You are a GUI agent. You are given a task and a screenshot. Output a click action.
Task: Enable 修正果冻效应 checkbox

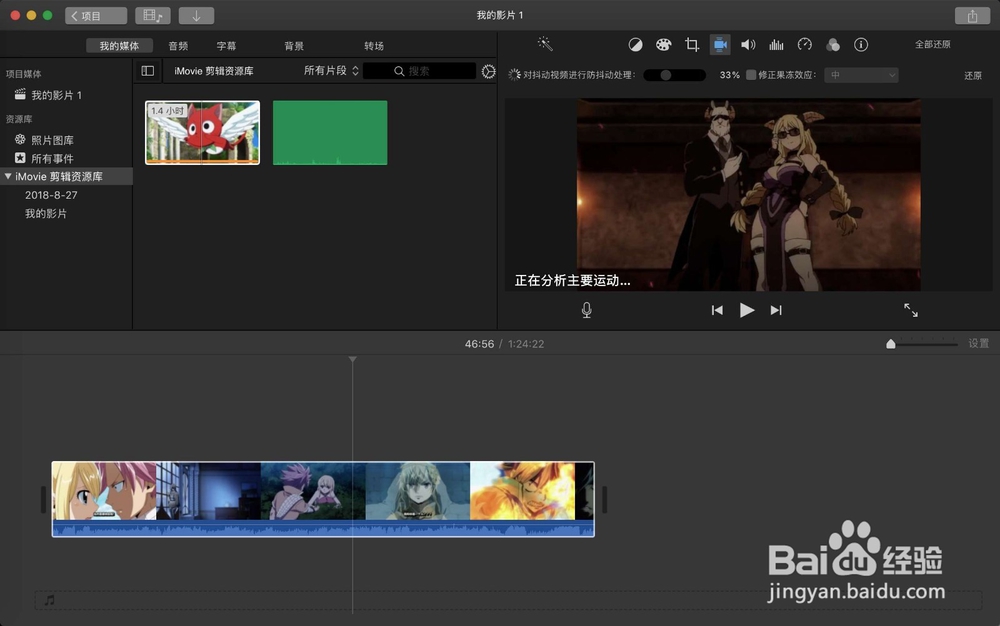coord(751,75)
